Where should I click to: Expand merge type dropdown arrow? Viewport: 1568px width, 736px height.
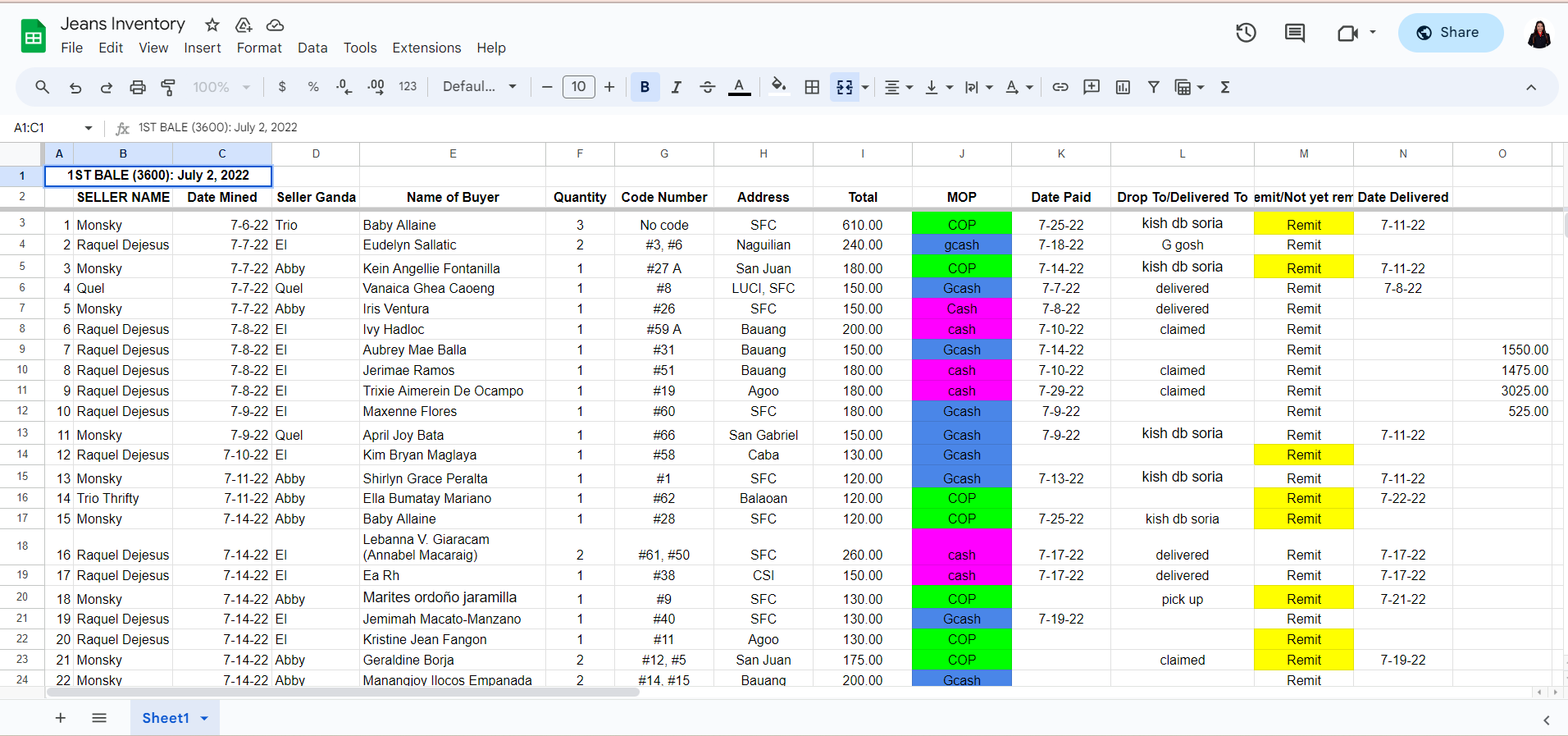[865, 87]
